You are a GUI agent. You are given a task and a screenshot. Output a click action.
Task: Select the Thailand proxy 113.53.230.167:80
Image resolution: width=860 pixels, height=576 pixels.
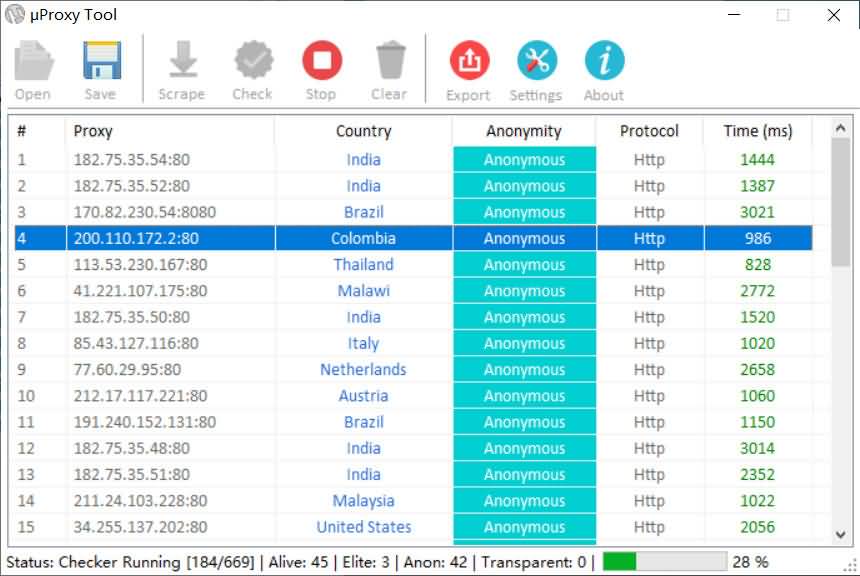click(x=139, y=265)
